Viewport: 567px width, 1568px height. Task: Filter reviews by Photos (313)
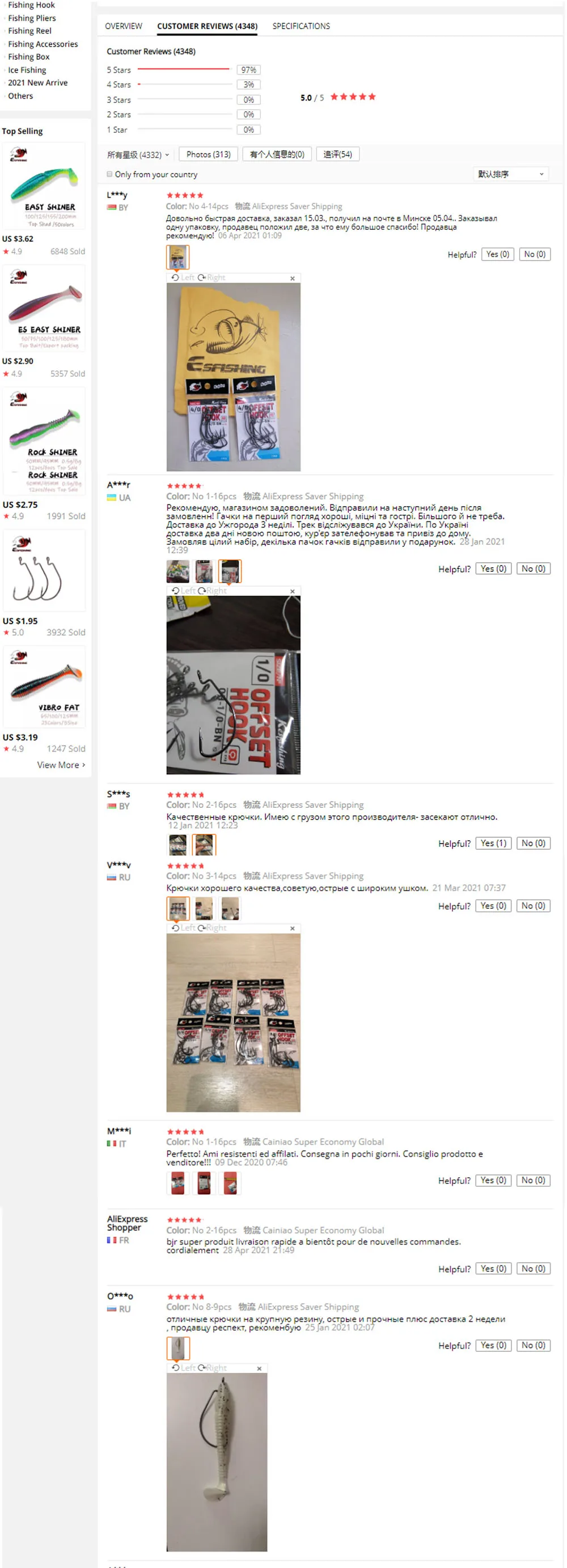pos(209,155)
